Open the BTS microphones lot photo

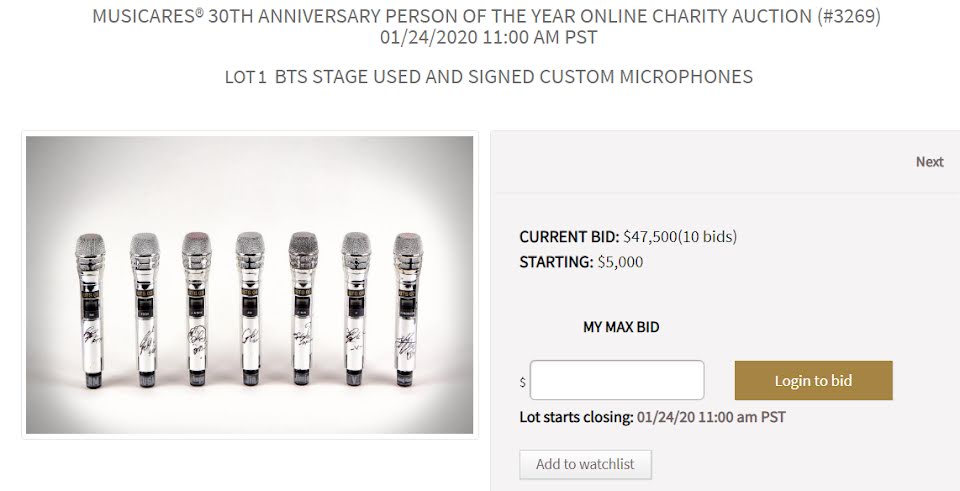click(x=250, y=285)
